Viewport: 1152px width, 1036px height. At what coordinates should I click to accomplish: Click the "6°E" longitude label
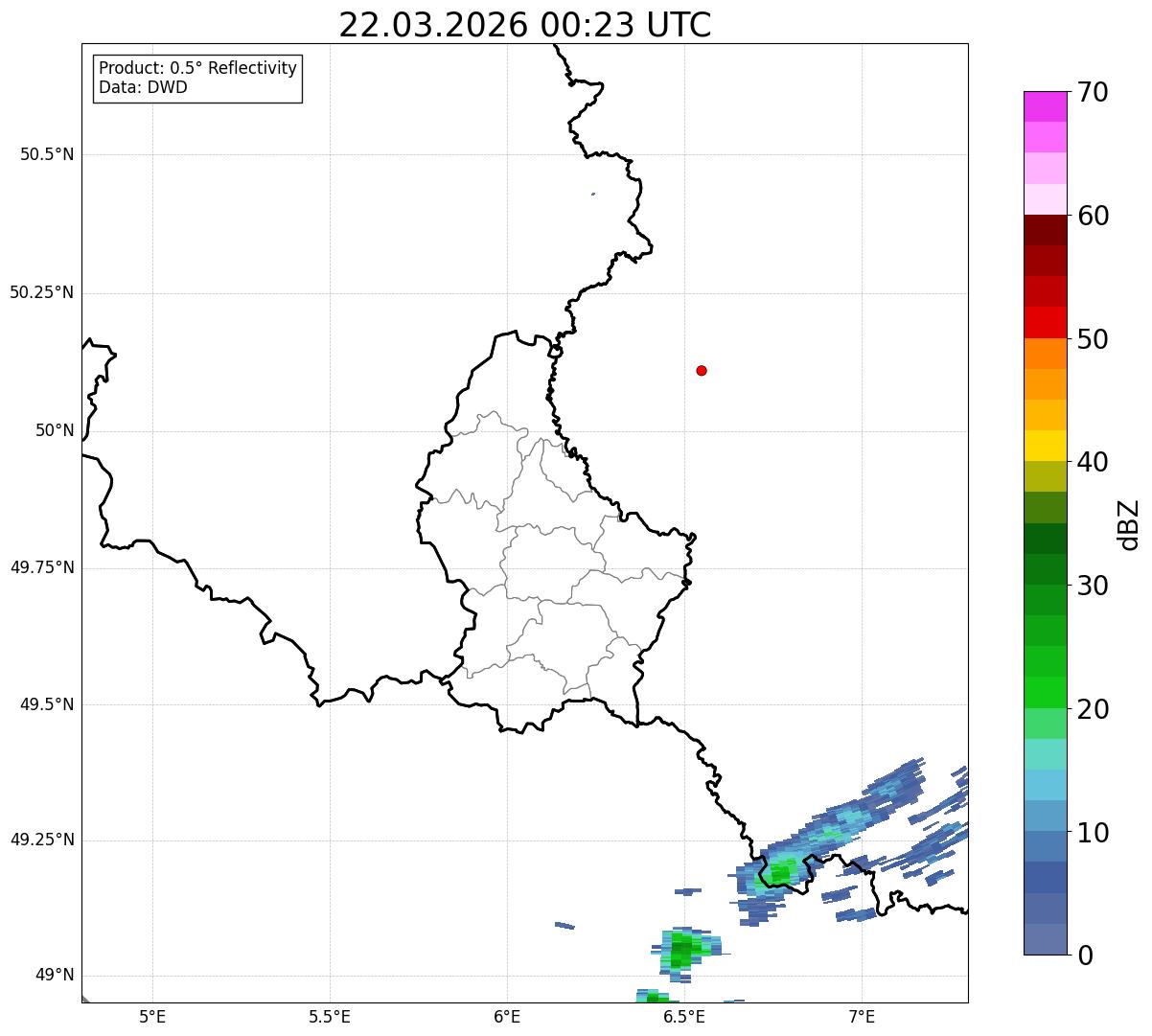point(507,1016)
